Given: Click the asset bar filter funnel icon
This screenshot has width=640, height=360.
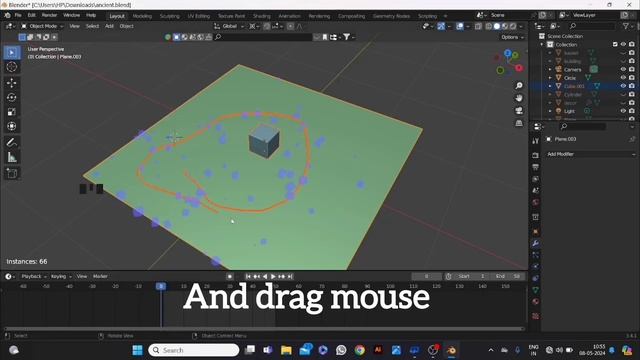Looking at the screenshot, I should [347, 37].
